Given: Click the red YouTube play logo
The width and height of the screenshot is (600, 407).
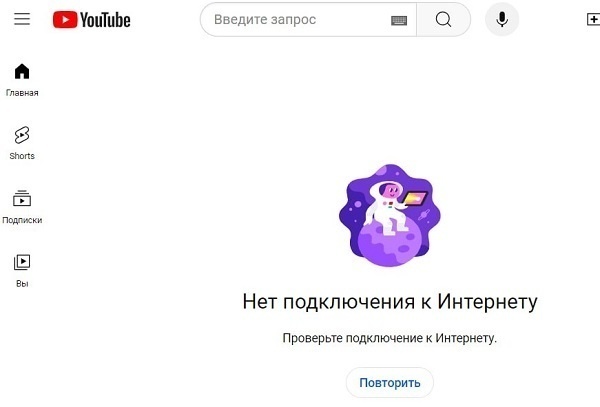Looking at the screenshot, I should [x=65, y=20].
